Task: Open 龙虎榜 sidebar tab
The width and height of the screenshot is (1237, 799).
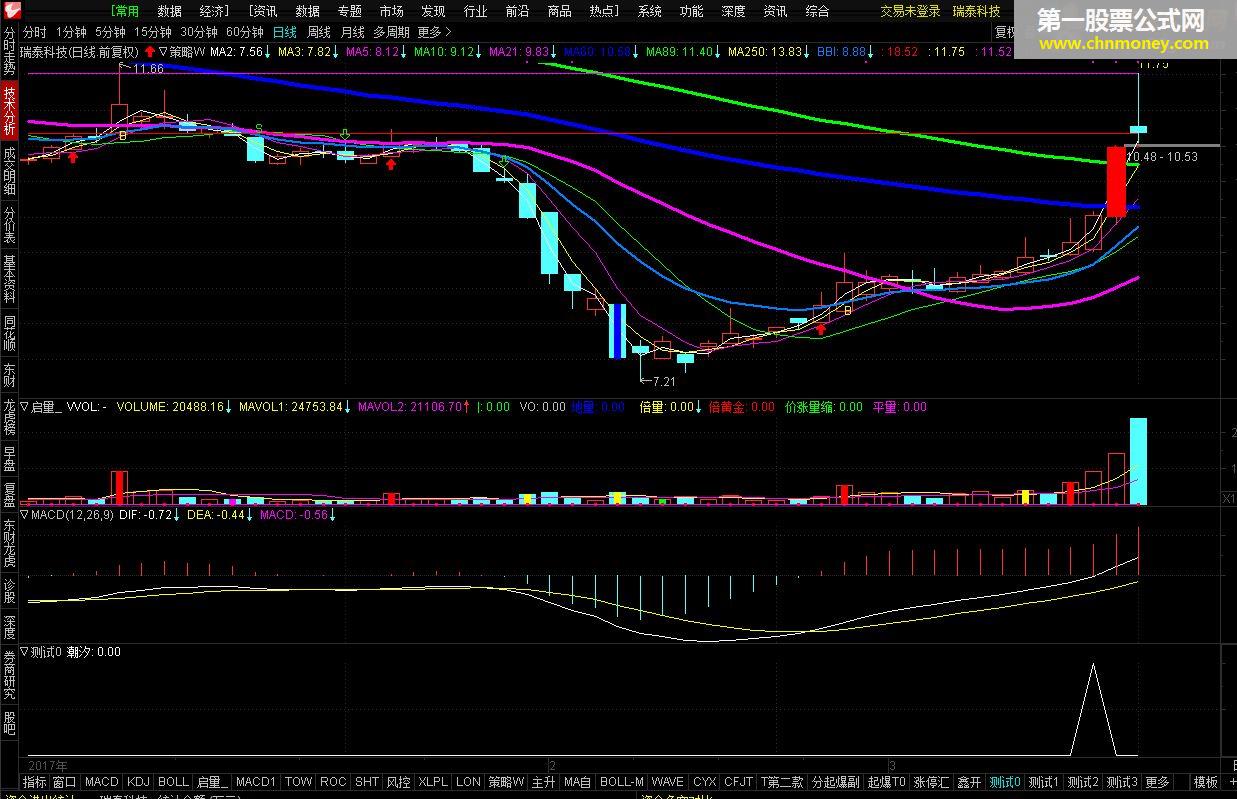Action: pyautogui.click(x=9, y=418)
